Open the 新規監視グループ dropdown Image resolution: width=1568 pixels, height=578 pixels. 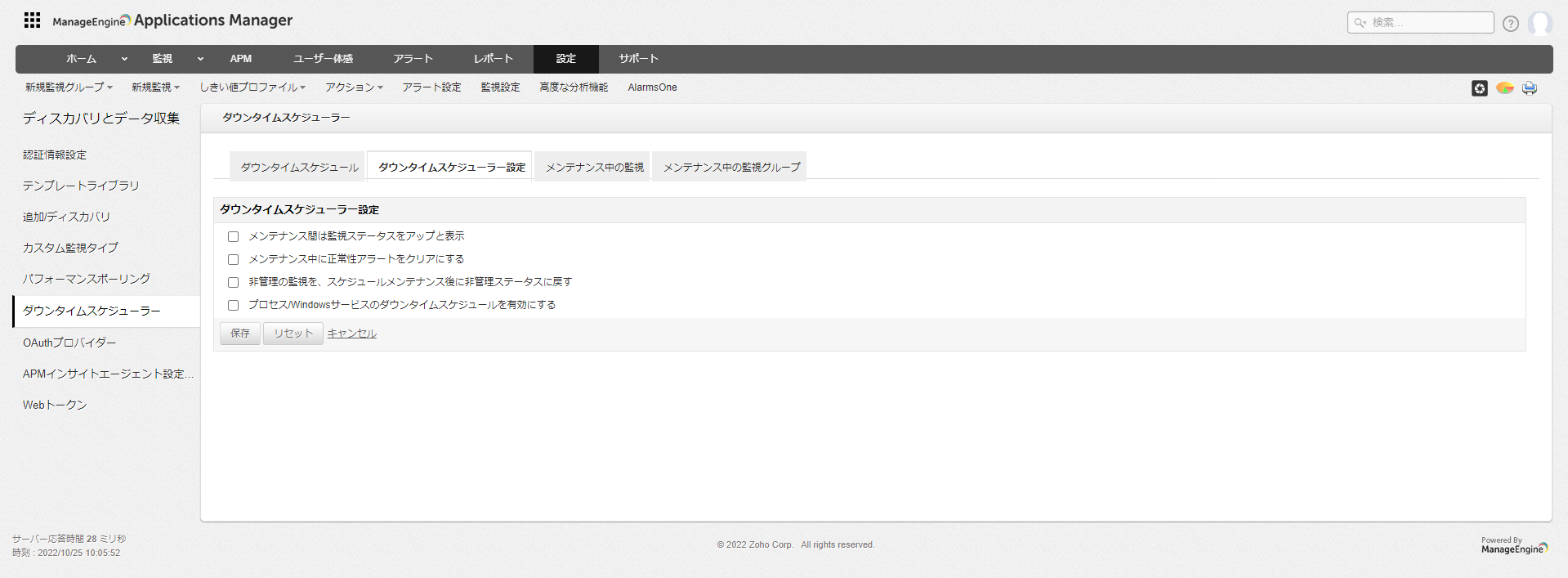69,87
